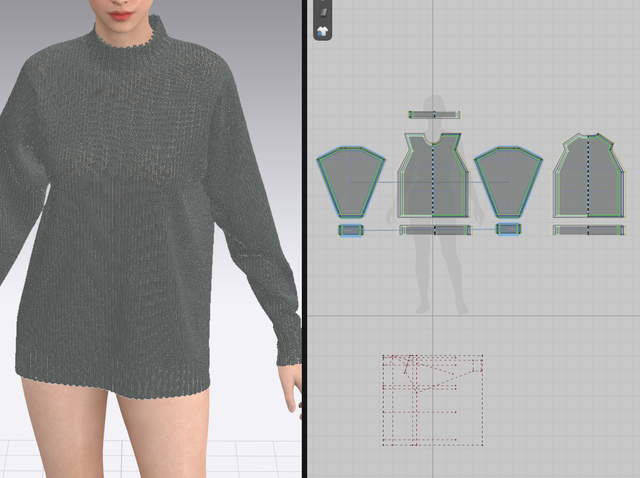Select the front hem band pattern piece
640x478 pixels.
click(435, 230)
